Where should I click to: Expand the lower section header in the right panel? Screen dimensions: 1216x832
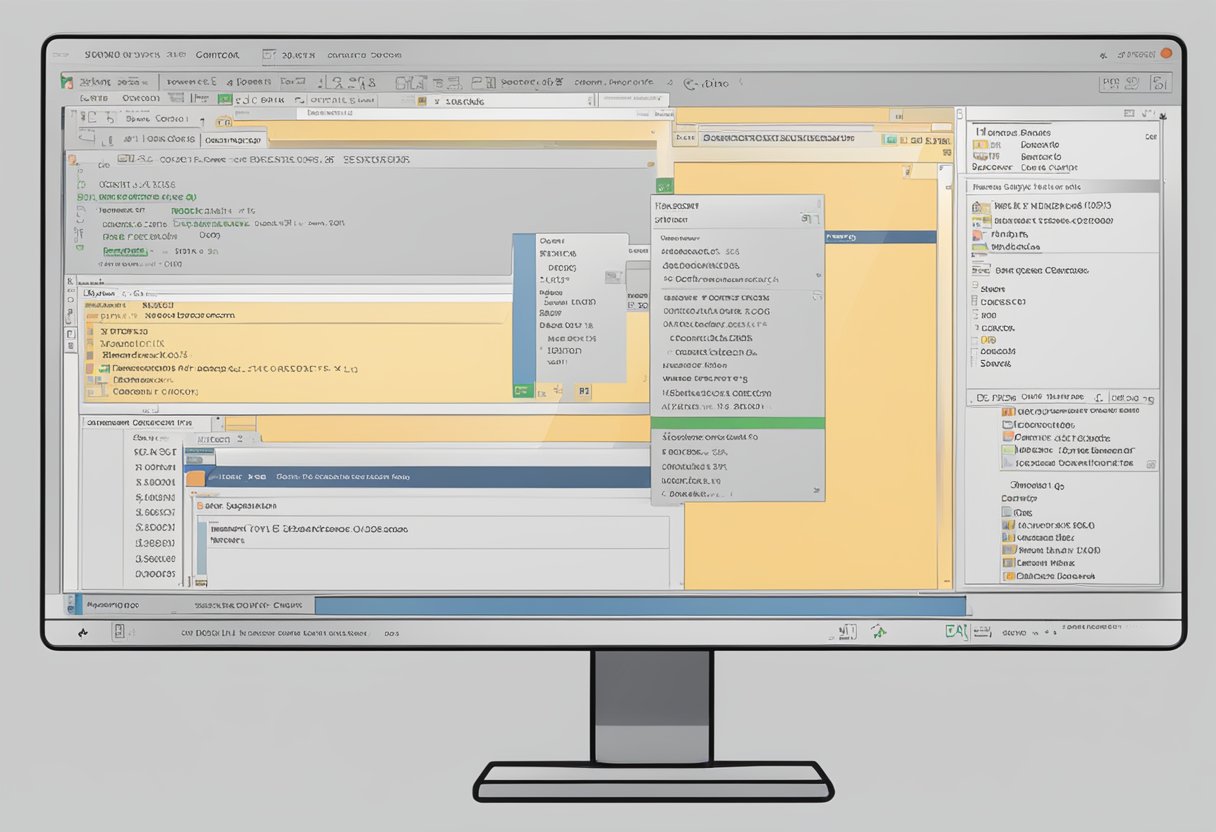[x=1060, y=398]
